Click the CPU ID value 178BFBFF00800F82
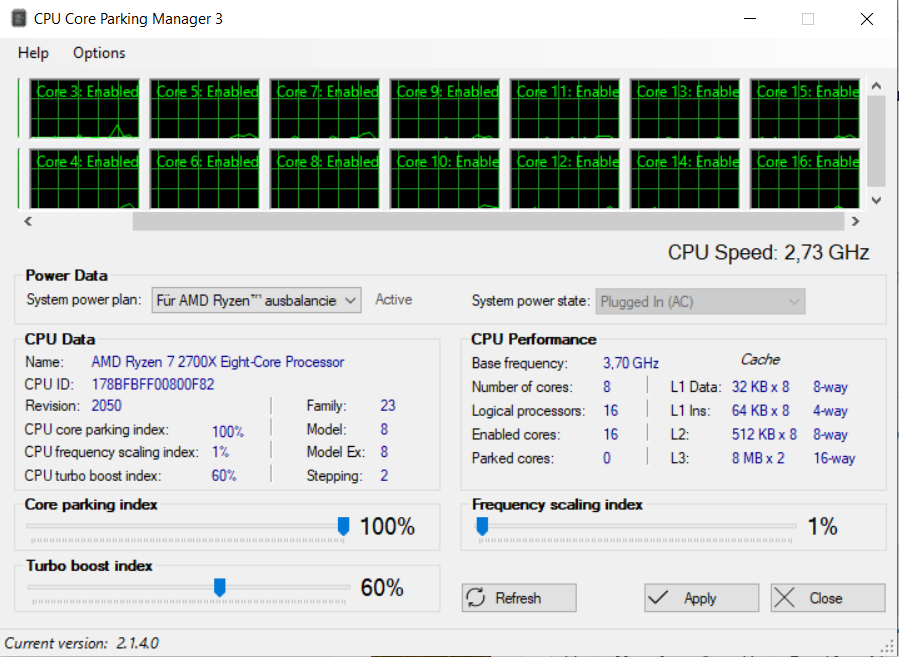899x657 pixels. click(153, 384)
